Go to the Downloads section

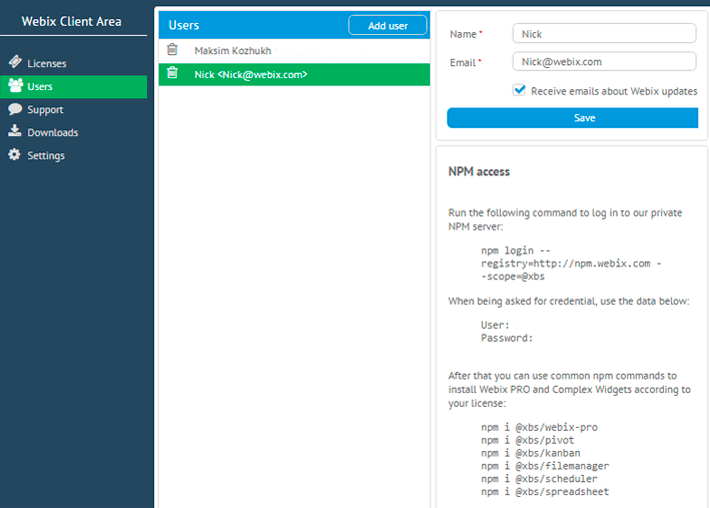click(x=73, y=133)
